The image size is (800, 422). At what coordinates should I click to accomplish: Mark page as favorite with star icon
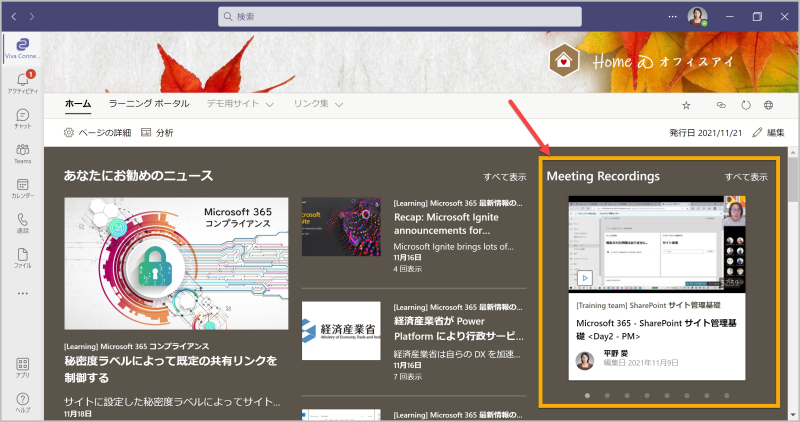point(686,105)
